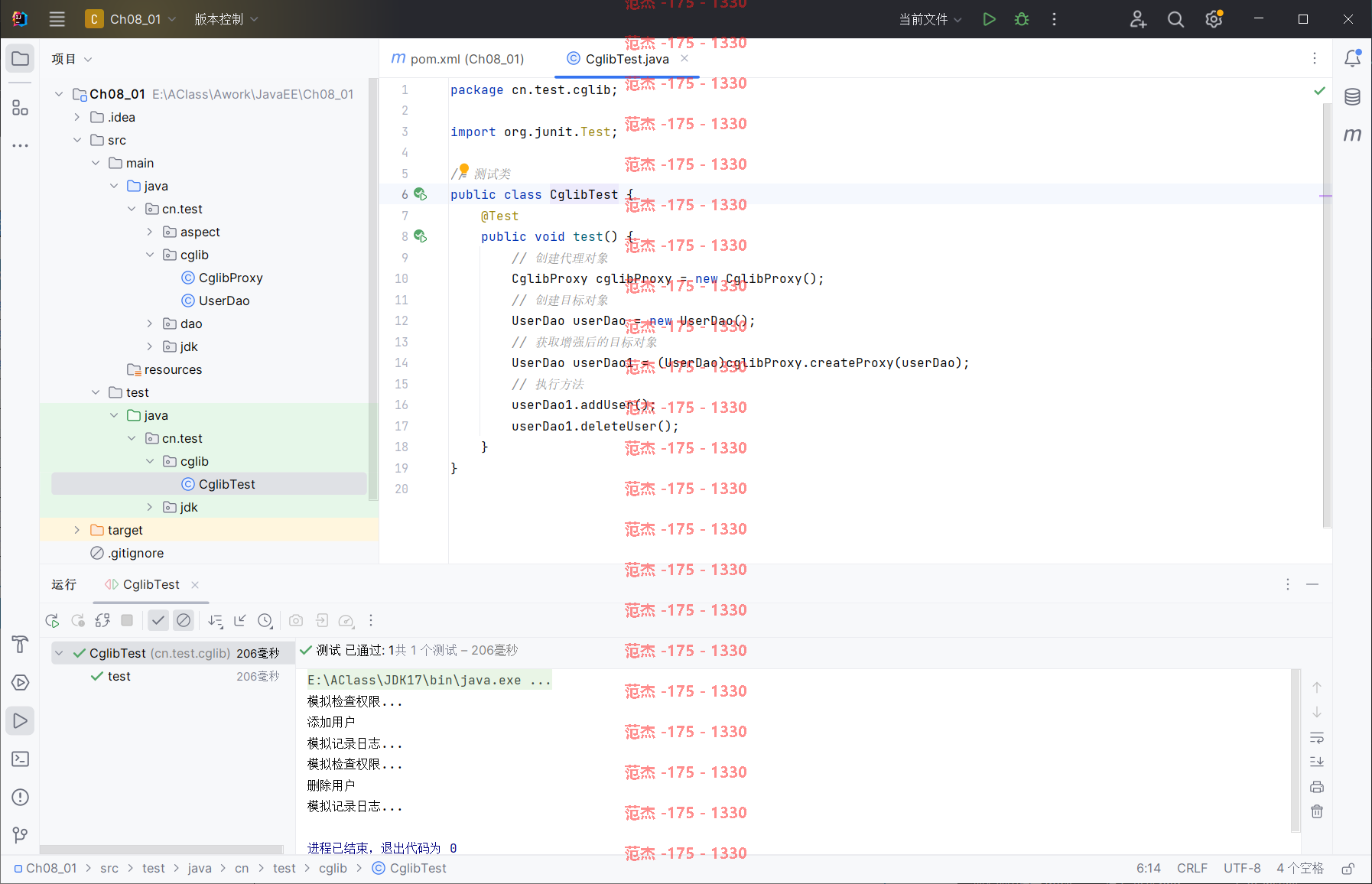Click the 6:14 cursor position indicator
The width and height of the screenshot is (1372, 884).
pyautogui.click(x=1148, y=868)
